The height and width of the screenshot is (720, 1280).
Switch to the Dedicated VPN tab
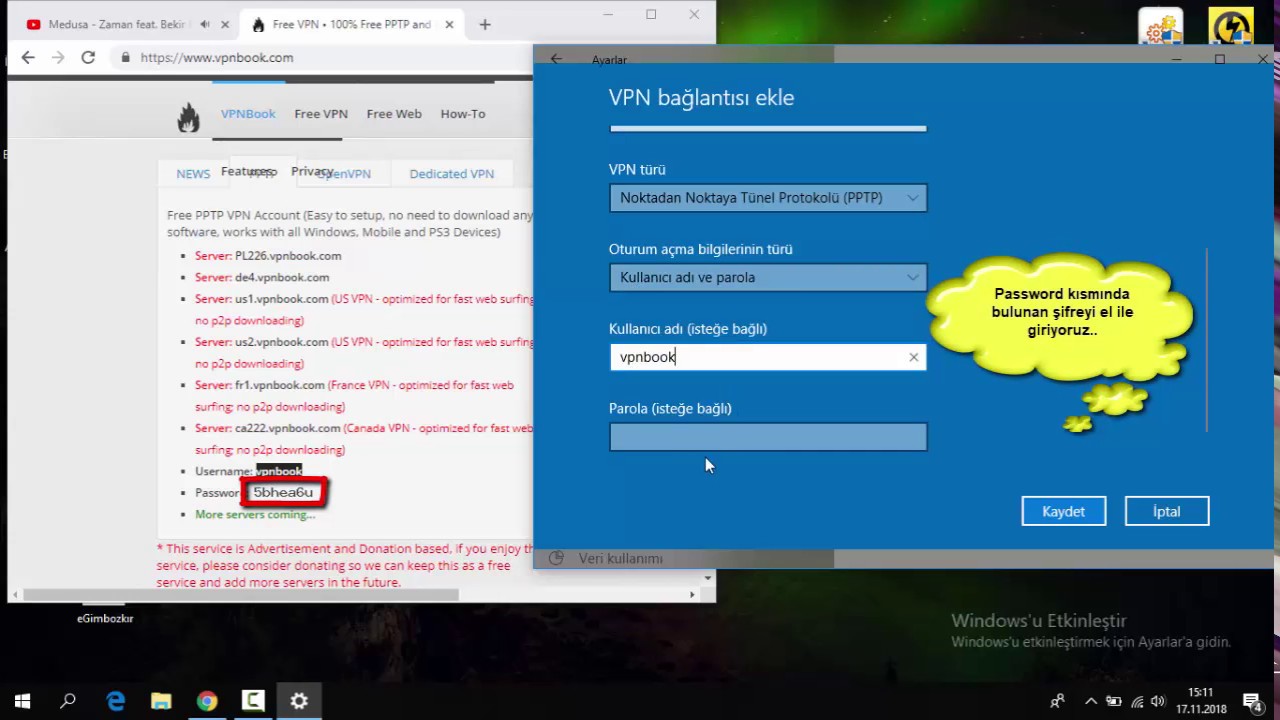pos(452,174)
